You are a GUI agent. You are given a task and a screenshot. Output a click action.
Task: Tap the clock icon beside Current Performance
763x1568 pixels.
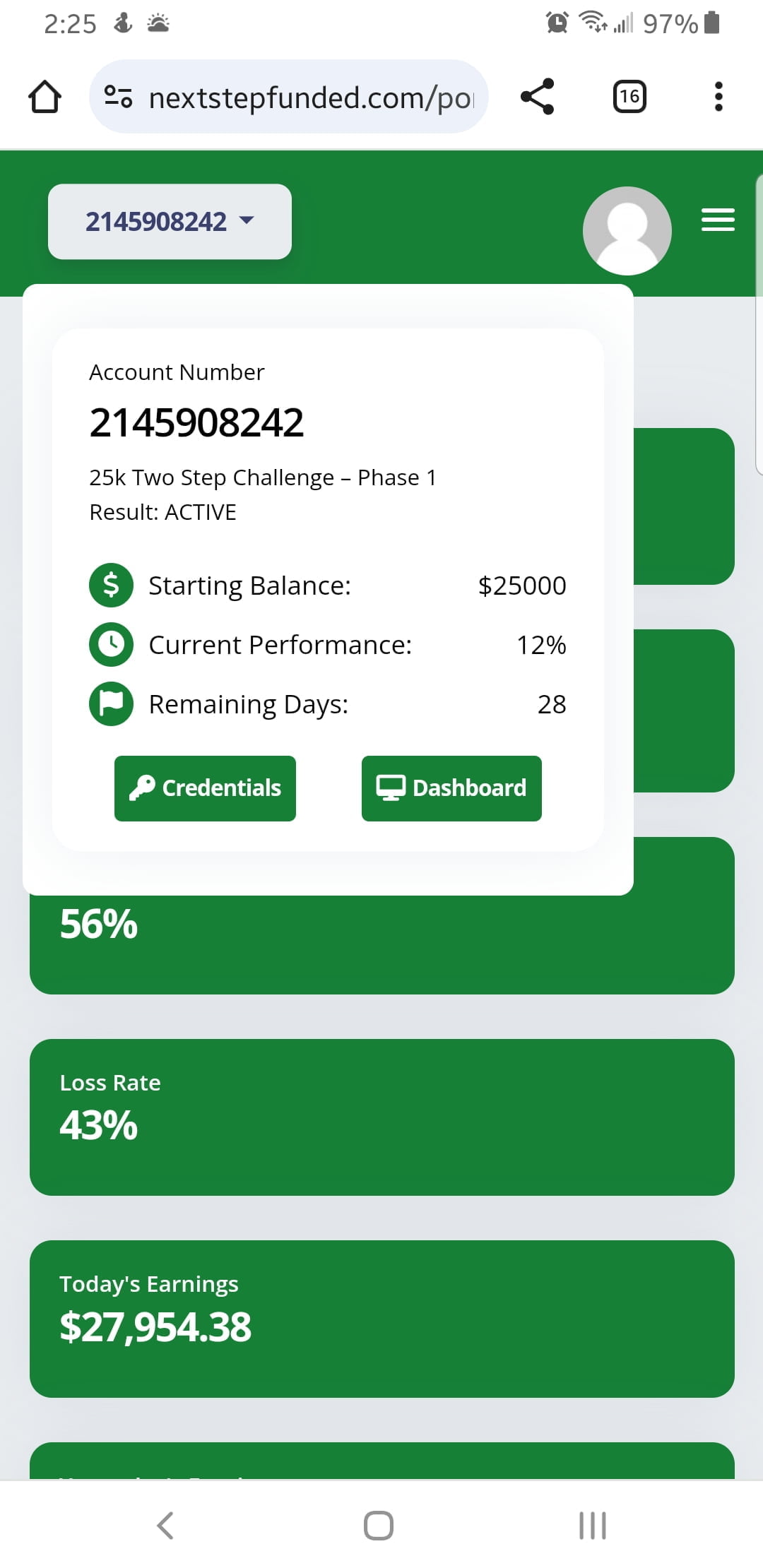tap(111, 644)
